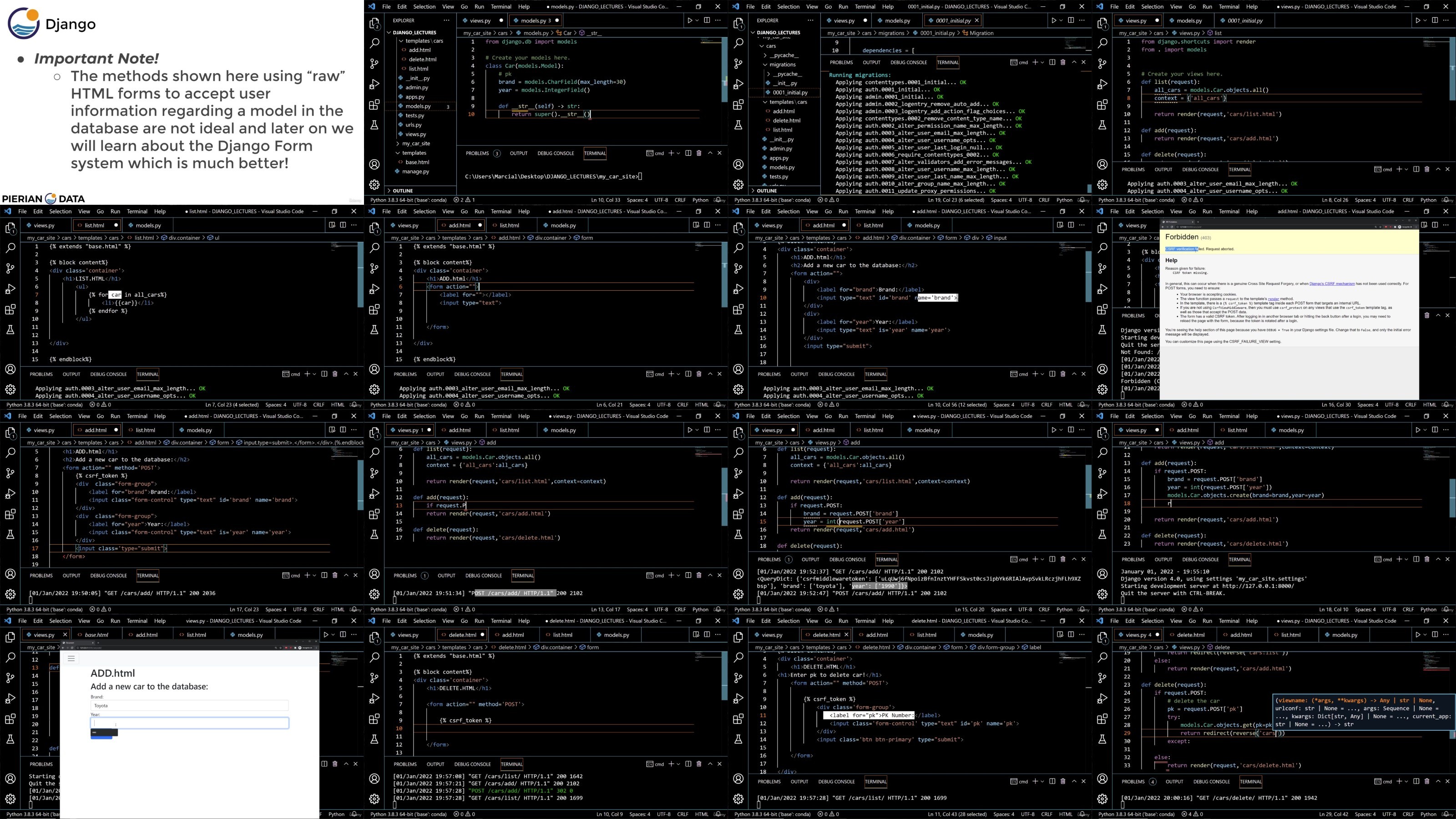
Task: Open Extensions icon in the models.py titled window
Action: (374, 105)
